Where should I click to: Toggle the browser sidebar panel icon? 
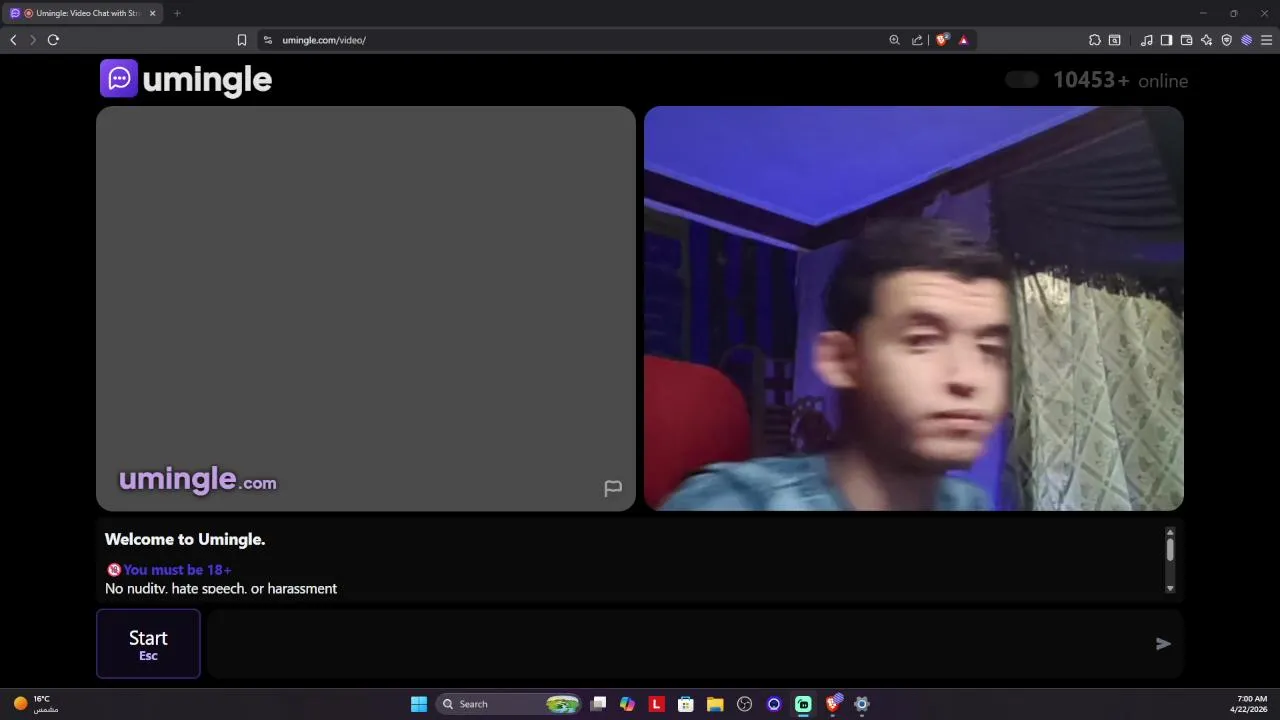(x=1166, y=40)
